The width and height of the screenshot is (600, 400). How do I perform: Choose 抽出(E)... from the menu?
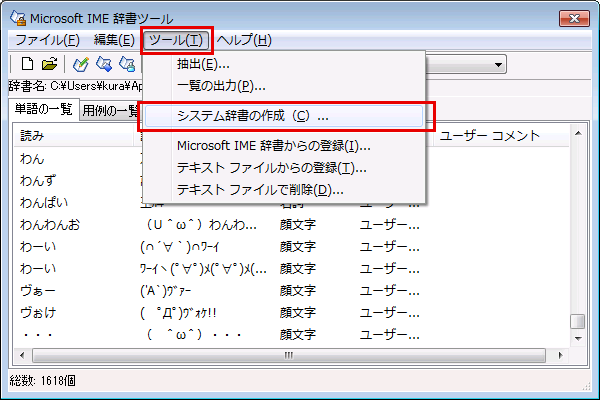[x=284, y=64]
